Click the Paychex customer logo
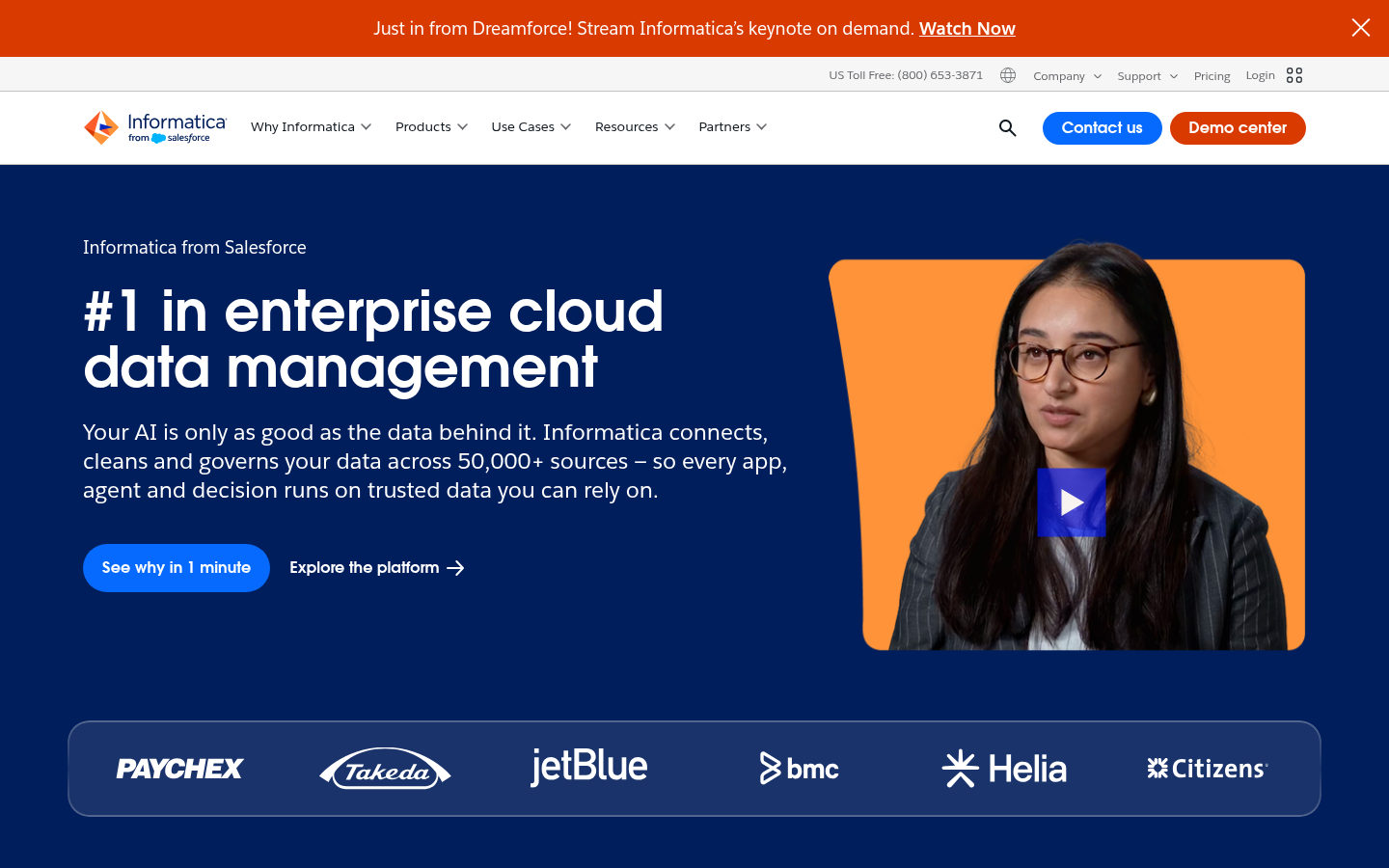1389x868 pixels. click(179, 769)
